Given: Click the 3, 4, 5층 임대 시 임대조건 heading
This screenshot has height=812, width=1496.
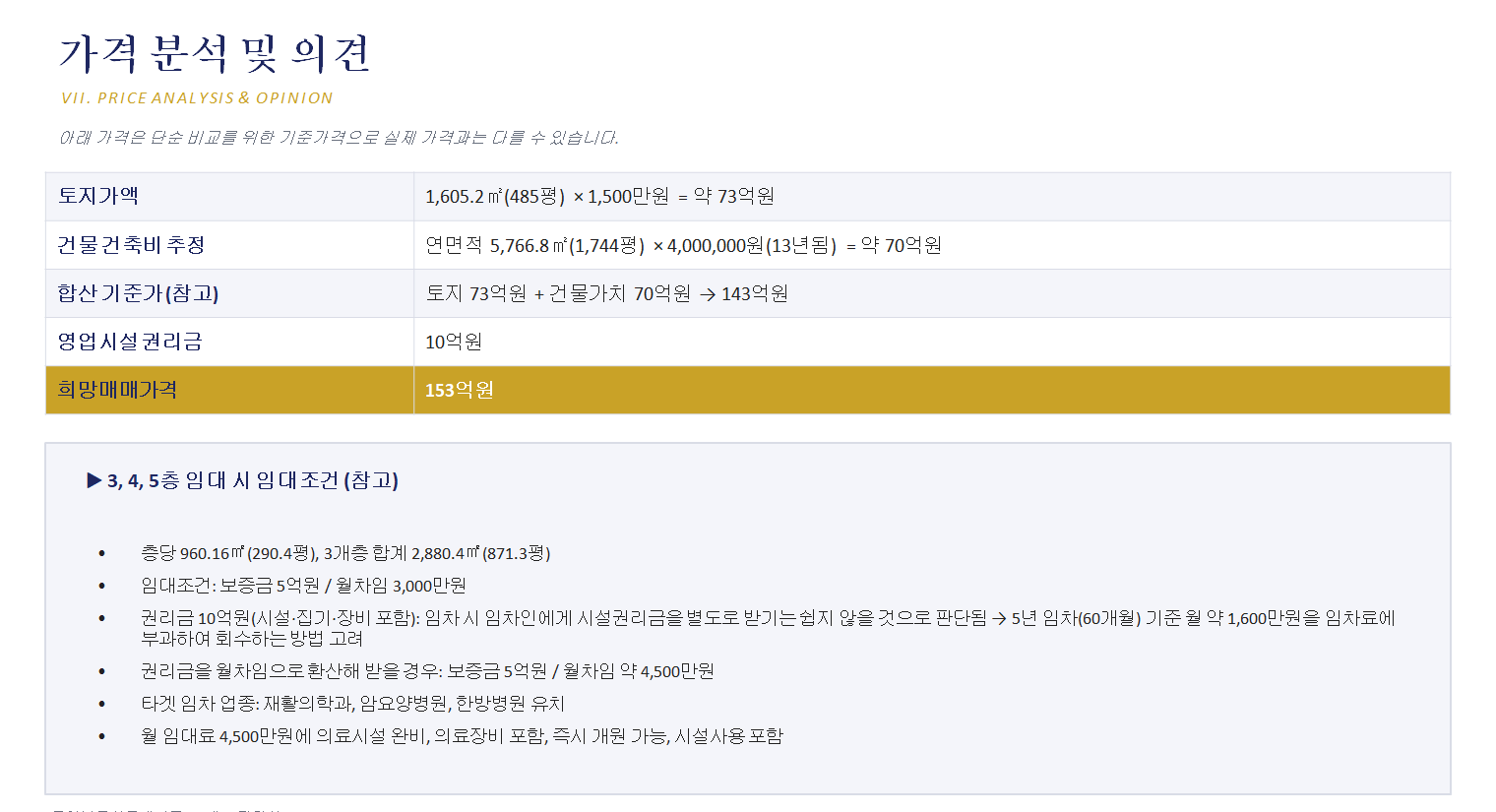Looking at the screenshot, I should coord(253,480).
